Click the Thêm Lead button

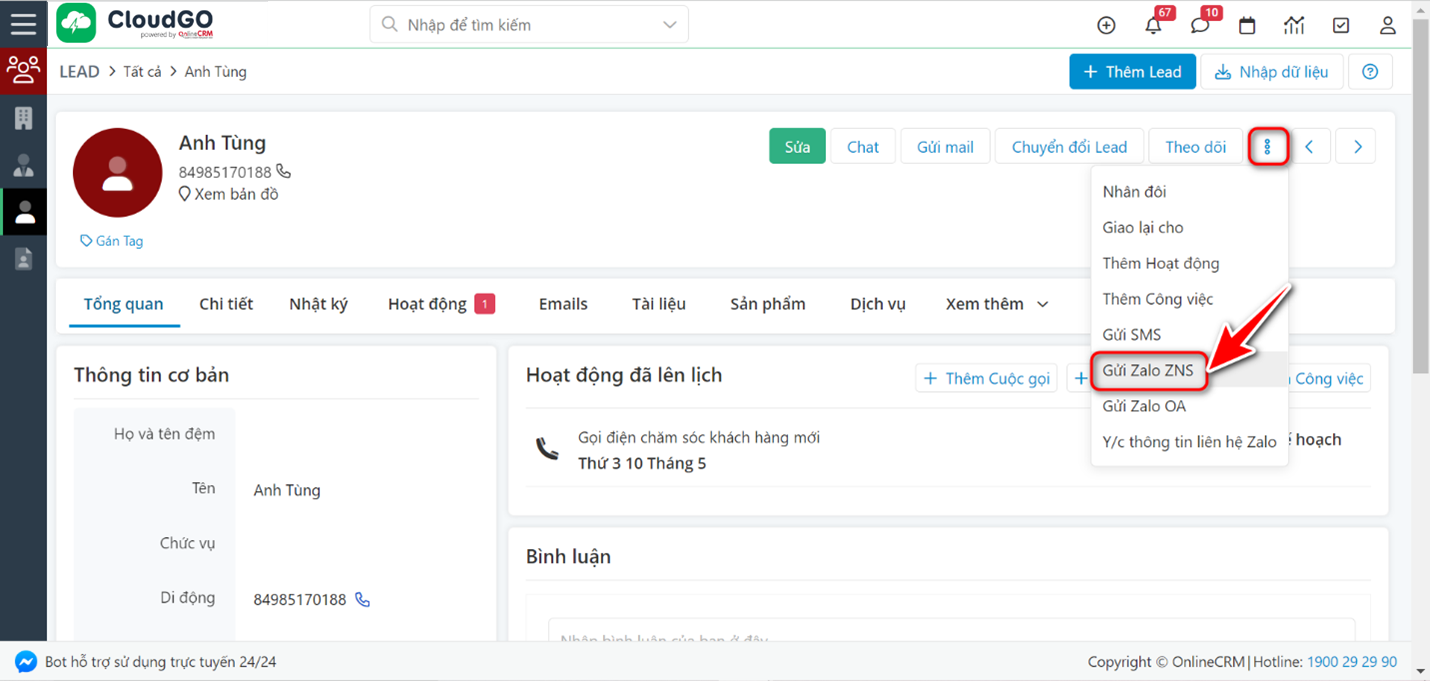1132,71
